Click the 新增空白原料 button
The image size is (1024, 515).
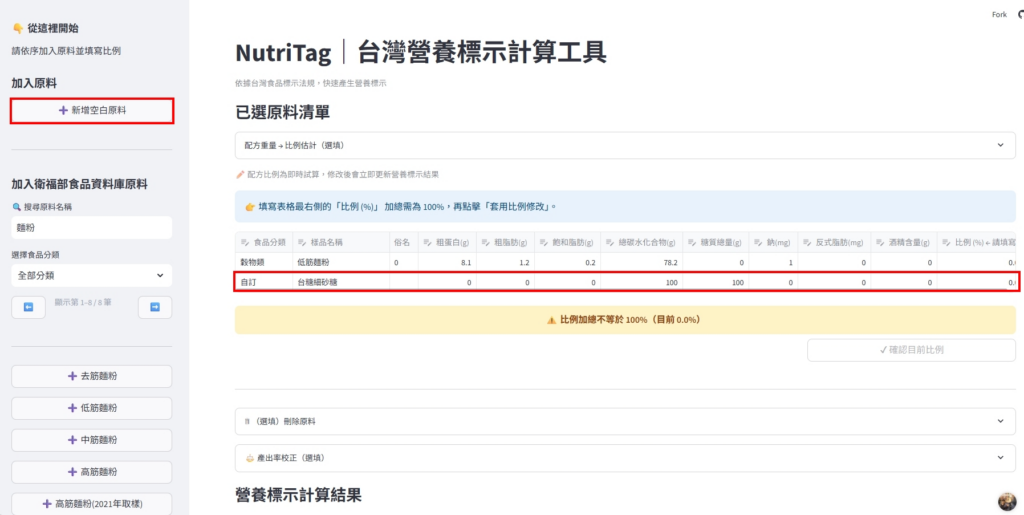[x=92, y=111]
